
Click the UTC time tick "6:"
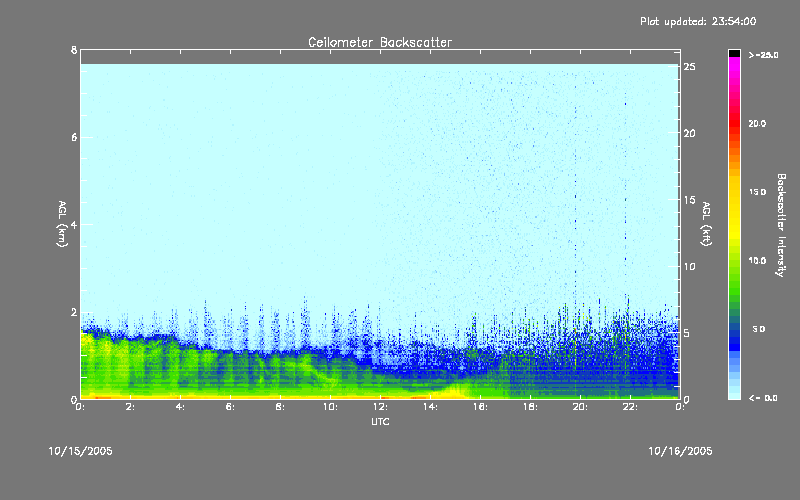[231, 407]
